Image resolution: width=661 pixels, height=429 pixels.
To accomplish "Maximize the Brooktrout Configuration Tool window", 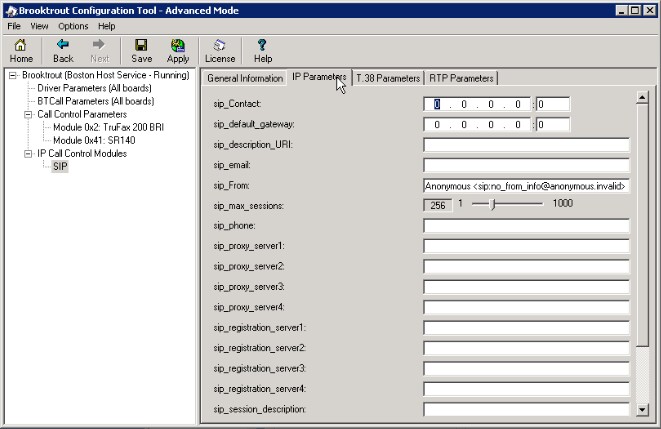I will click(635, 11).
